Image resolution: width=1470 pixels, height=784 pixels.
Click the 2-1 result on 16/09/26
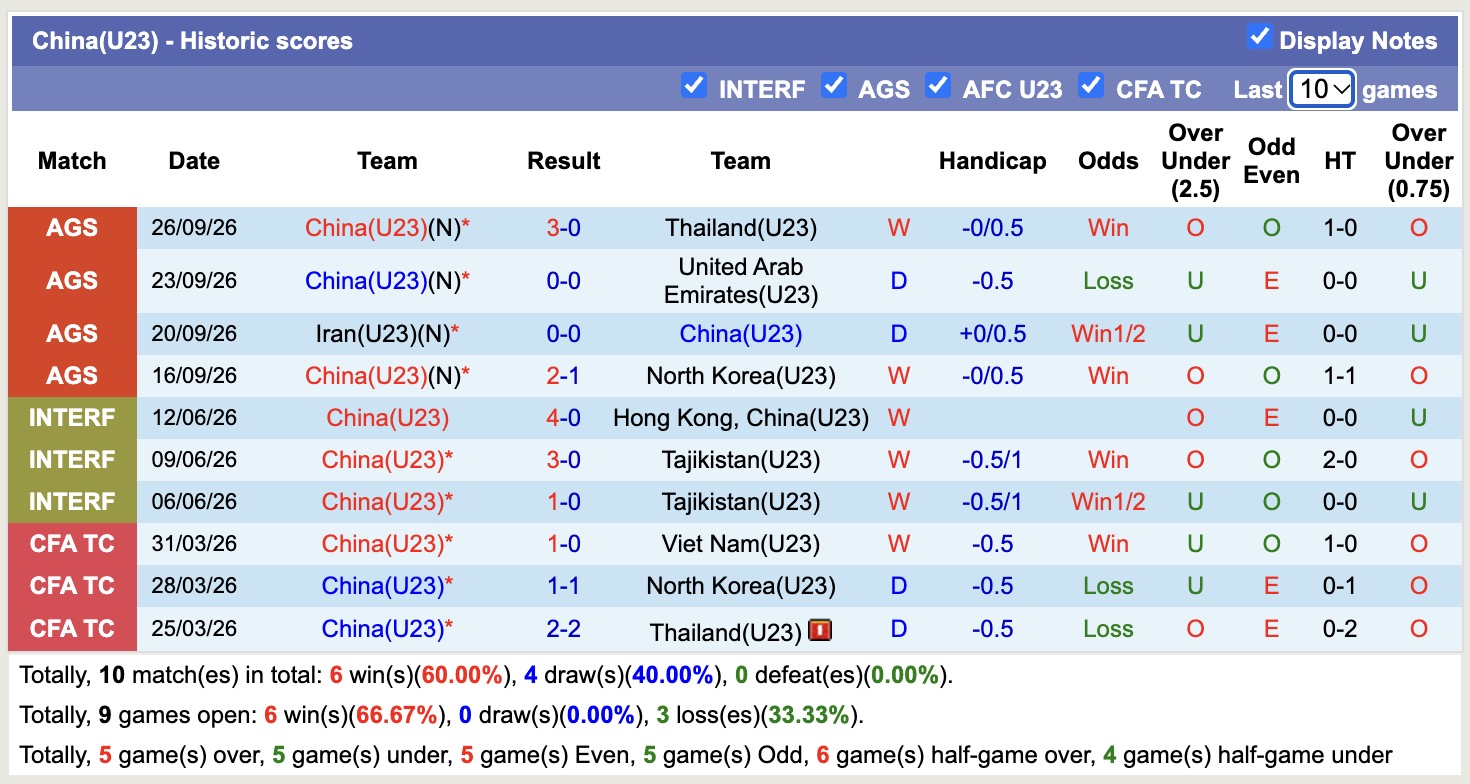coord(564,376)
